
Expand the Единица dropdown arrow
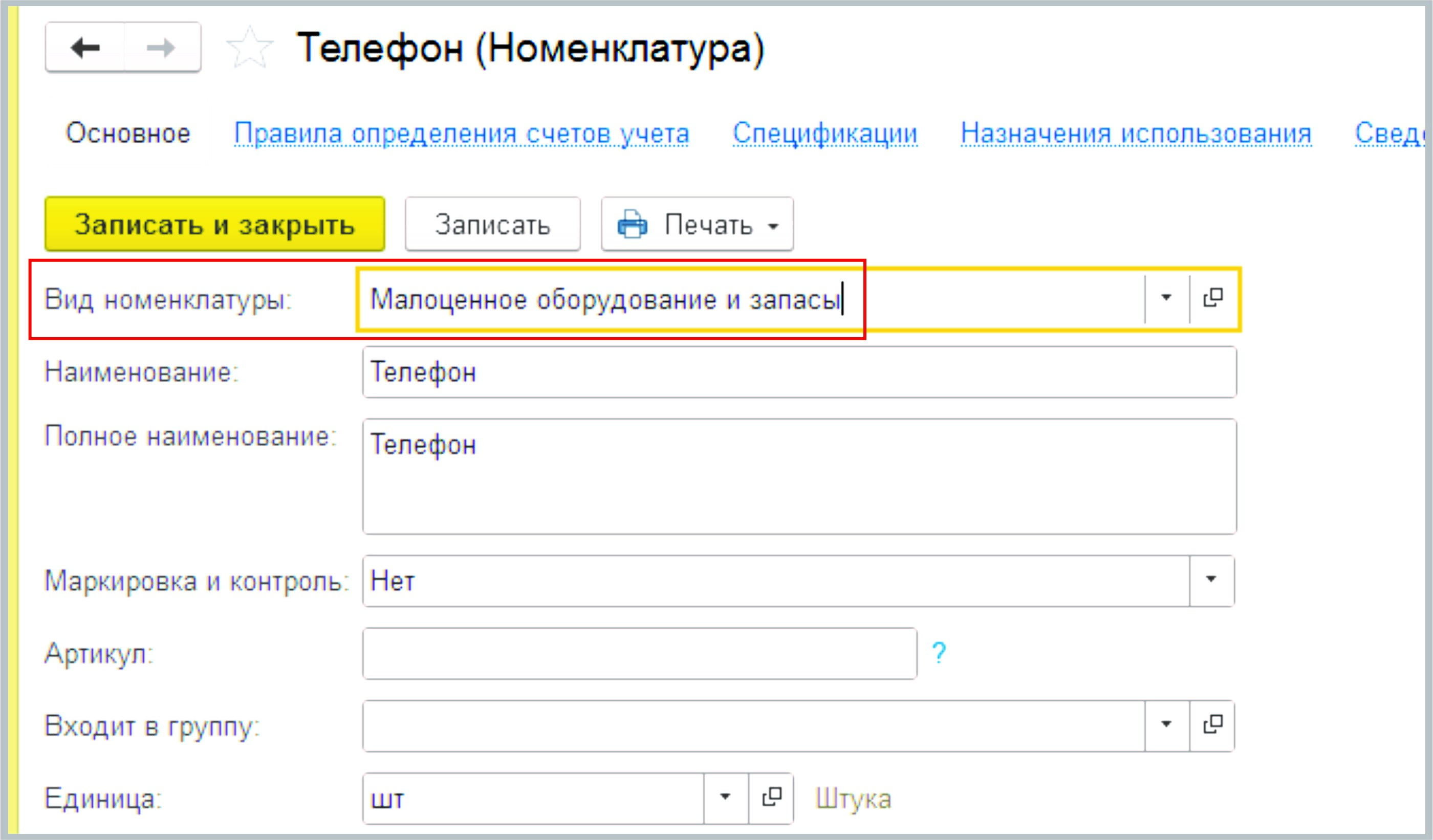tap(725, 799)
